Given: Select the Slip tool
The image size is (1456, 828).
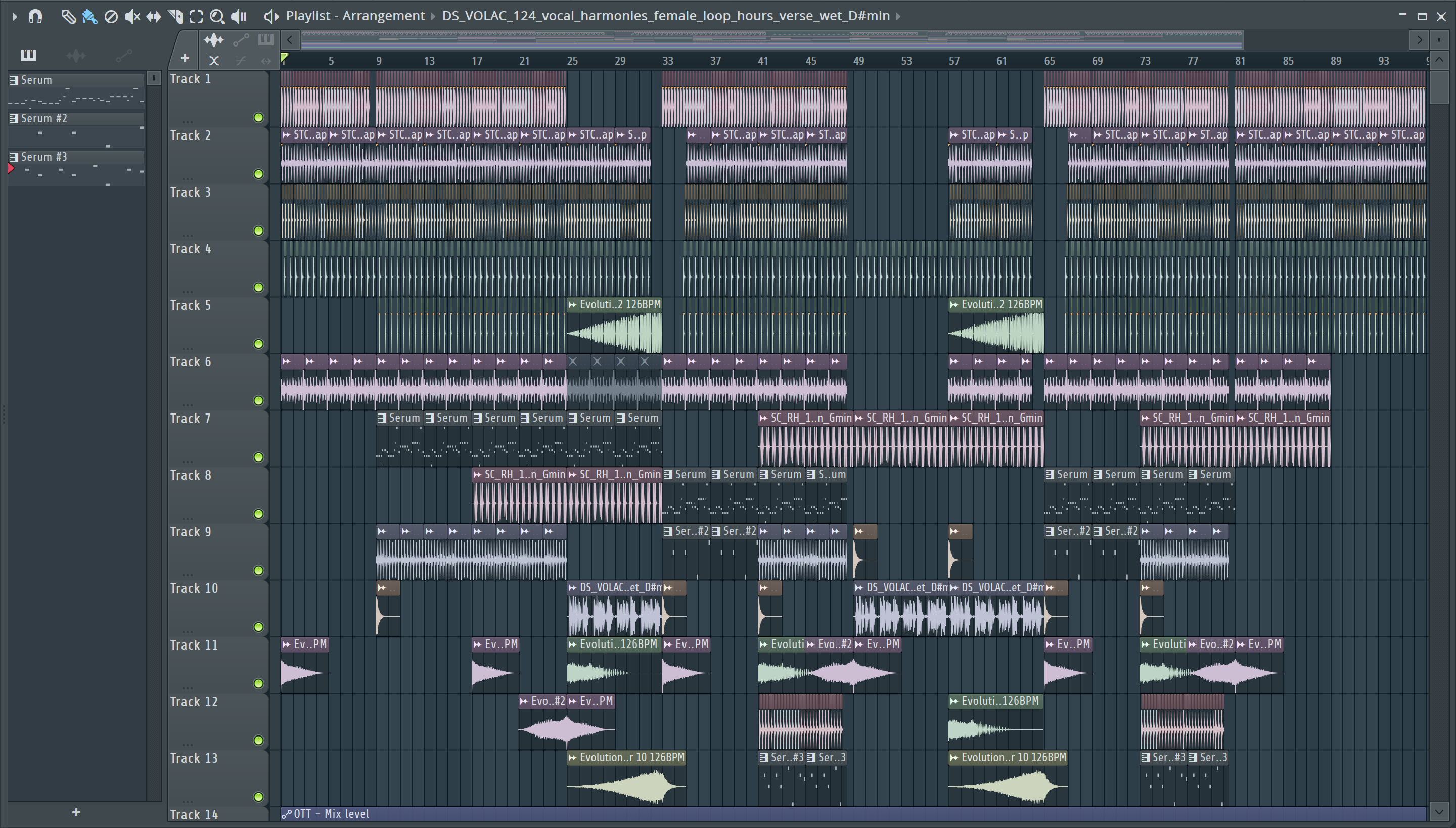Looking at the screenshot, I should pos(154,17).
